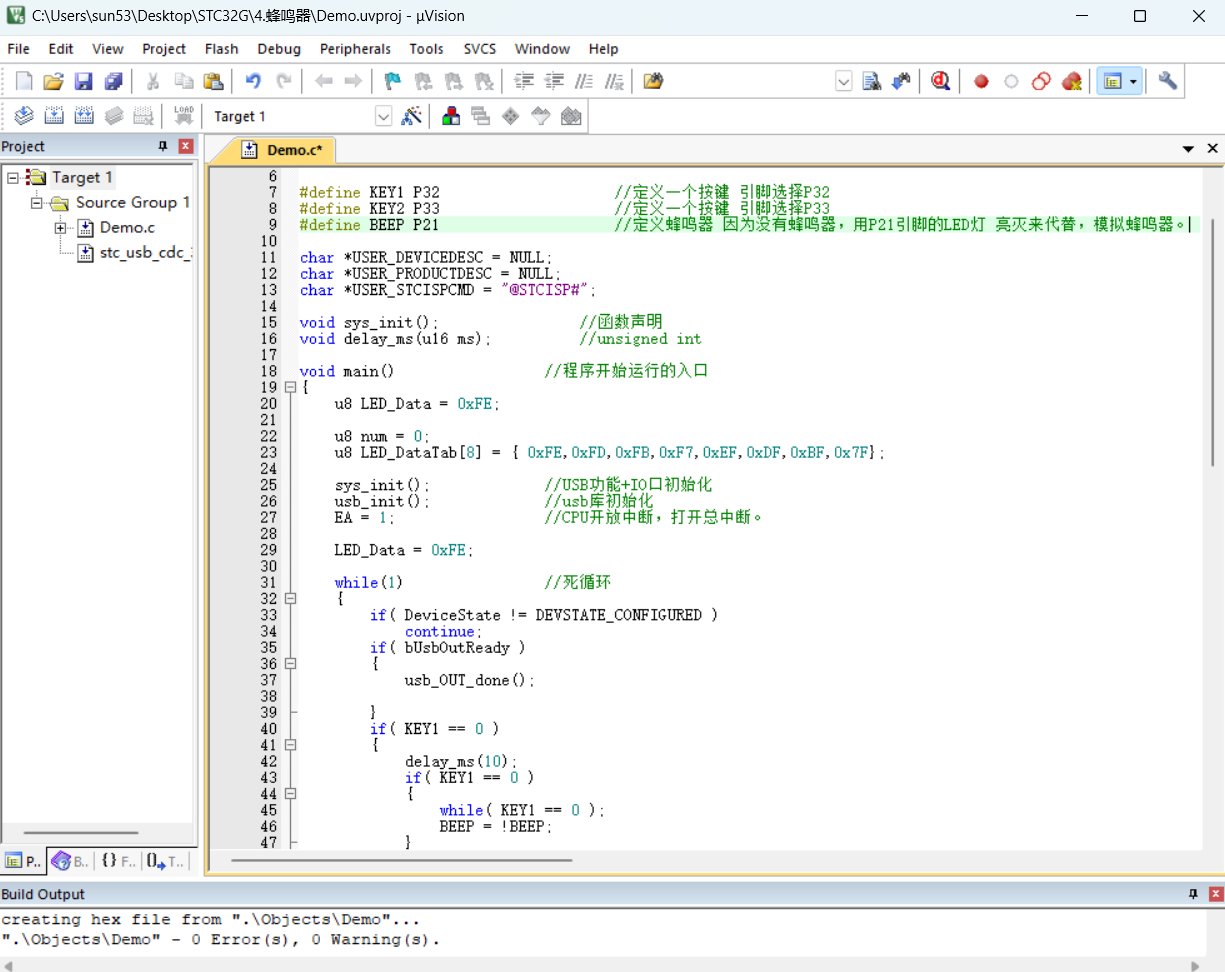
Task: Pin the Project panel with autohide pushpin
Action: 163,147
